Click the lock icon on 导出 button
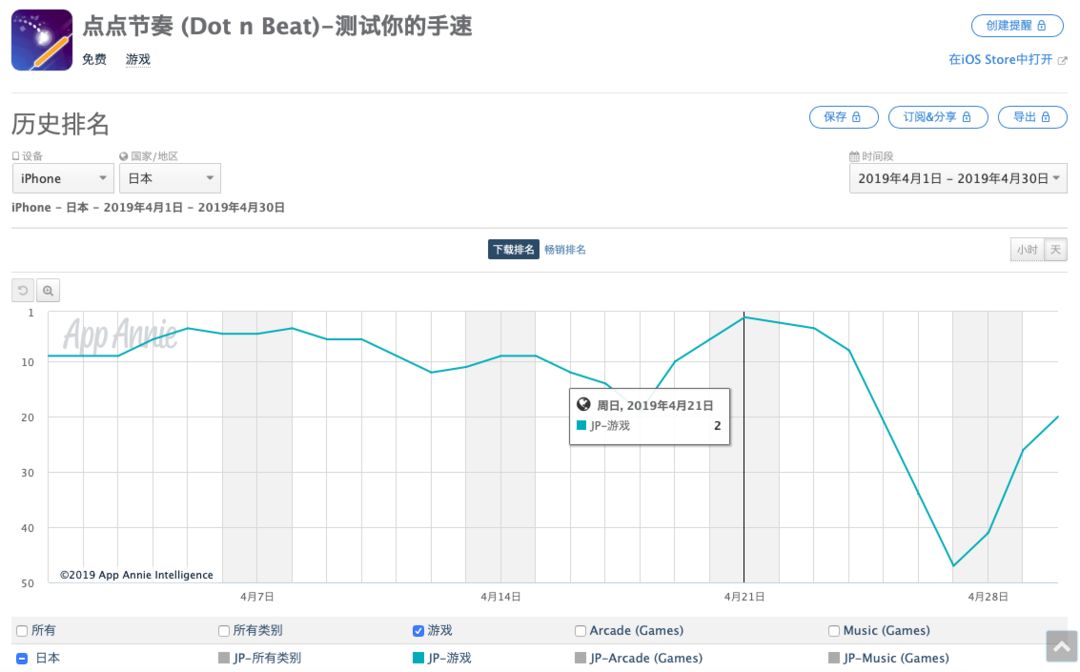The image size is (1080, 672). [1046, 117]
